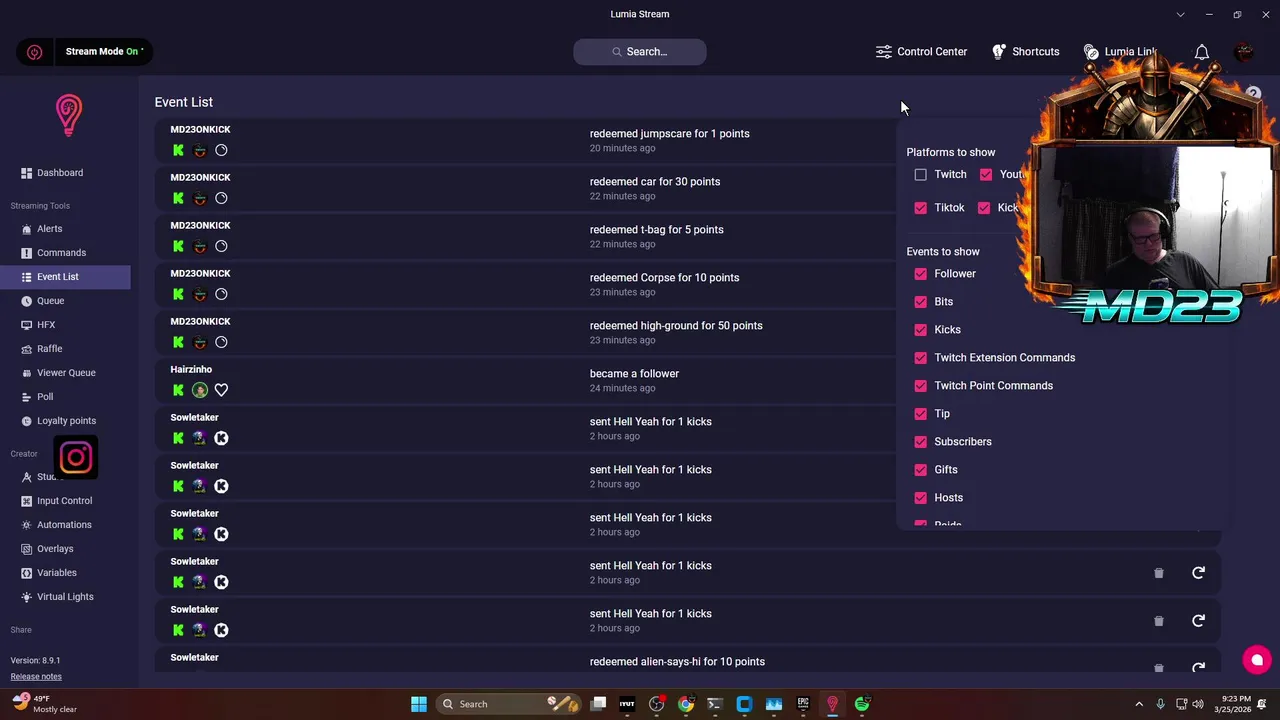The height and width of the screenshot is (720, 1280).
Task: Toggle the Bits events checkbox
Action: pyautogui.click(x=921, y=302)
